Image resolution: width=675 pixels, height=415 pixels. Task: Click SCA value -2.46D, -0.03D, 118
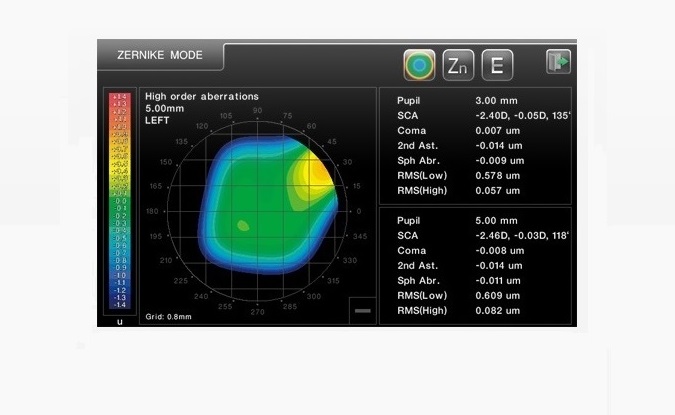pyautogui.click(x=522, y=236)
